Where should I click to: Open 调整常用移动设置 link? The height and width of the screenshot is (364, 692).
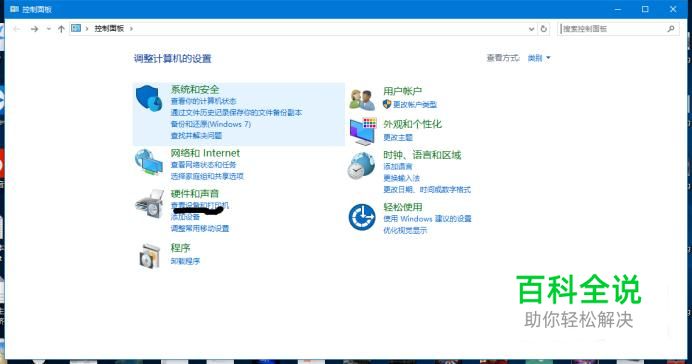(200, 228)
